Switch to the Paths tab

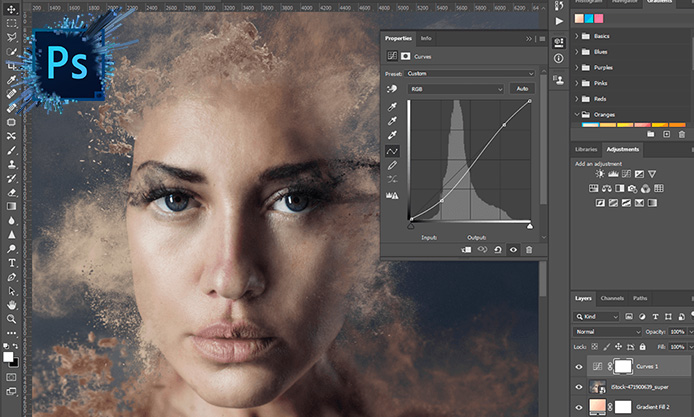click(x=640, y=298)
